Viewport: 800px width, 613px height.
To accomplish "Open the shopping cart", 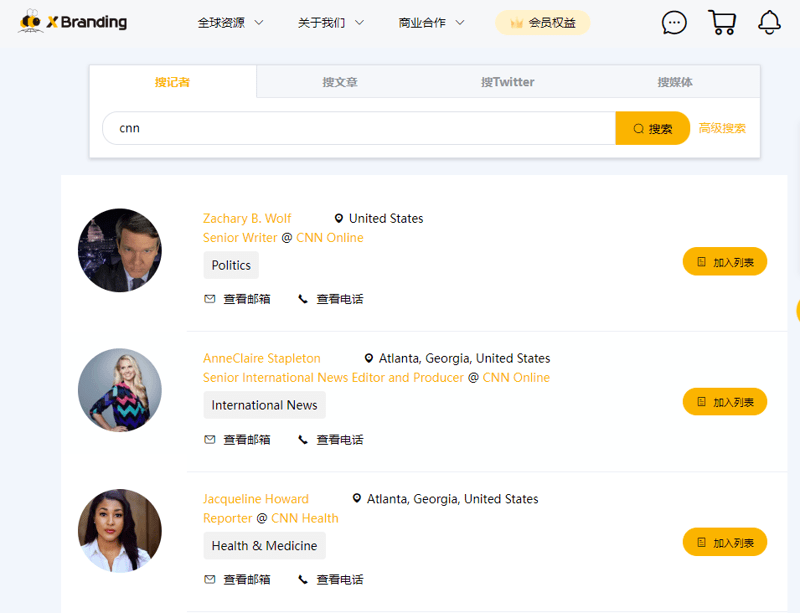I will 722,22.
